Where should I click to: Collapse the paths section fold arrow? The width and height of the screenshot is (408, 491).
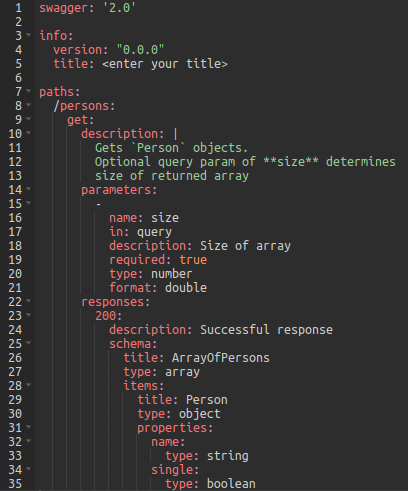click(29, 91)
